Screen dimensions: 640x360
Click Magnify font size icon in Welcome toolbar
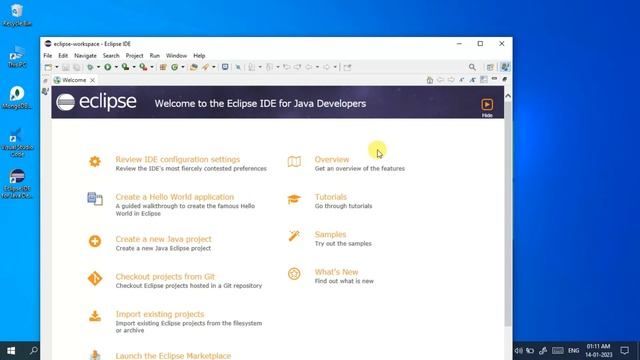click(472, 80)
